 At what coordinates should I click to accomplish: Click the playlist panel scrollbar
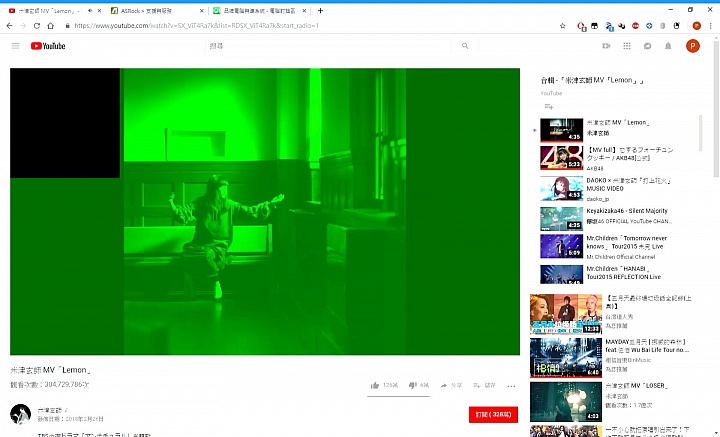(700, 133)
